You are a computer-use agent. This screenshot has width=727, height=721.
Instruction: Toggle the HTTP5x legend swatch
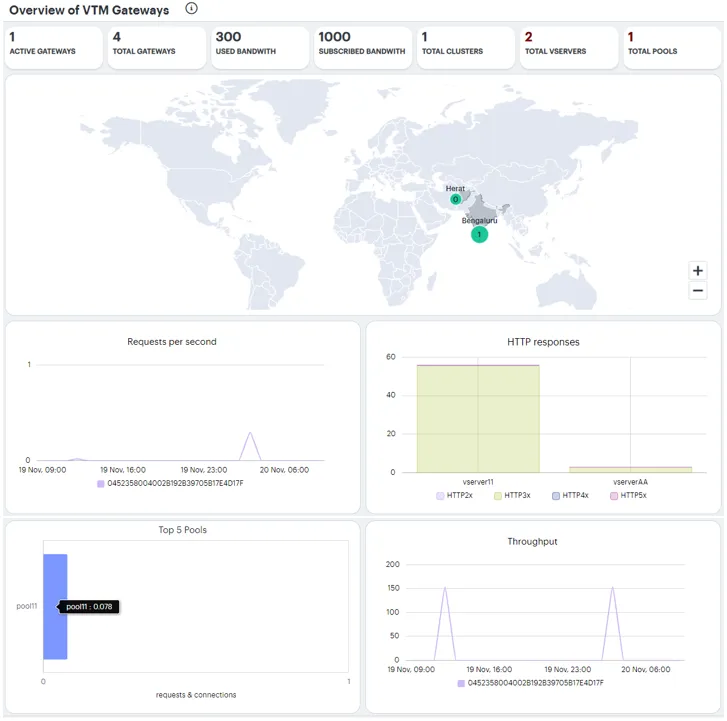tap(614, 496)
